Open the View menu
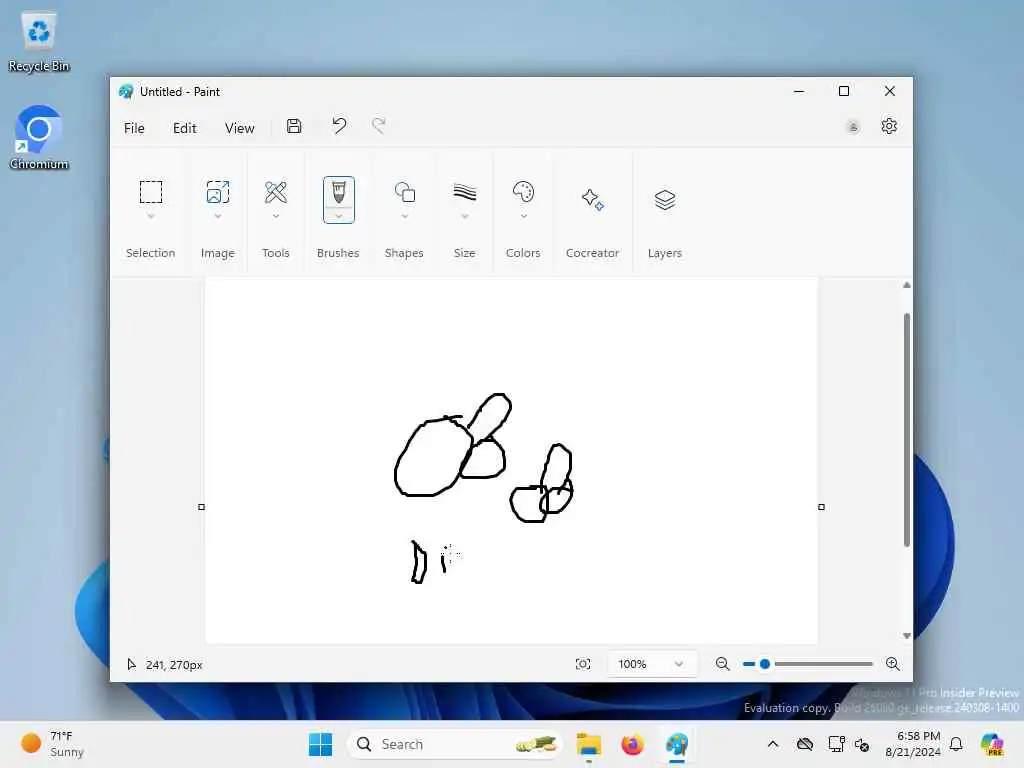Viewport: 1024px width, 768px height. (240, 128)
